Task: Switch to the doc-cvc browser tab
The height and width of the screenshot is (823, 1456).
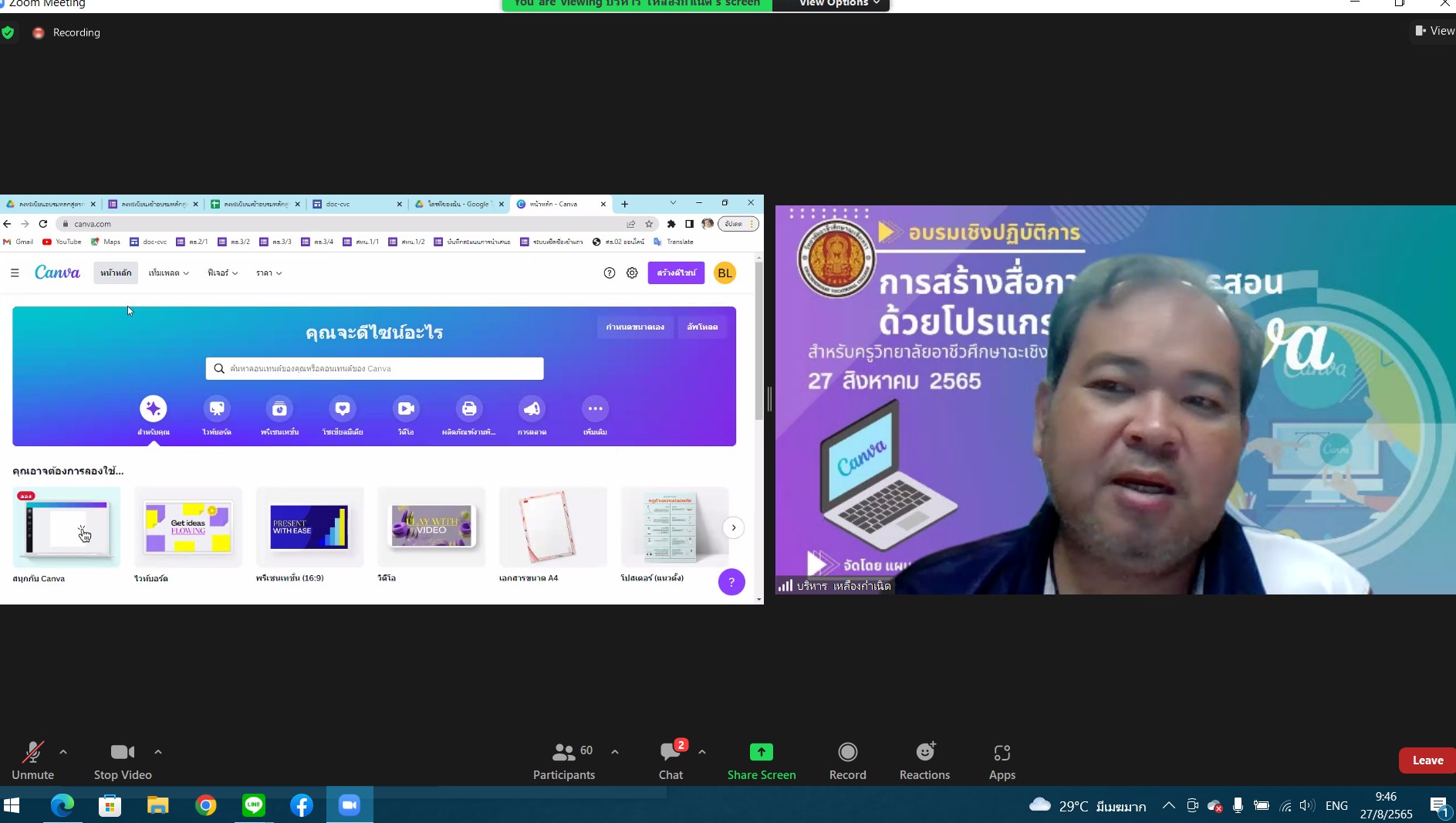Action: pyautogui.click(x=357, y=204)
